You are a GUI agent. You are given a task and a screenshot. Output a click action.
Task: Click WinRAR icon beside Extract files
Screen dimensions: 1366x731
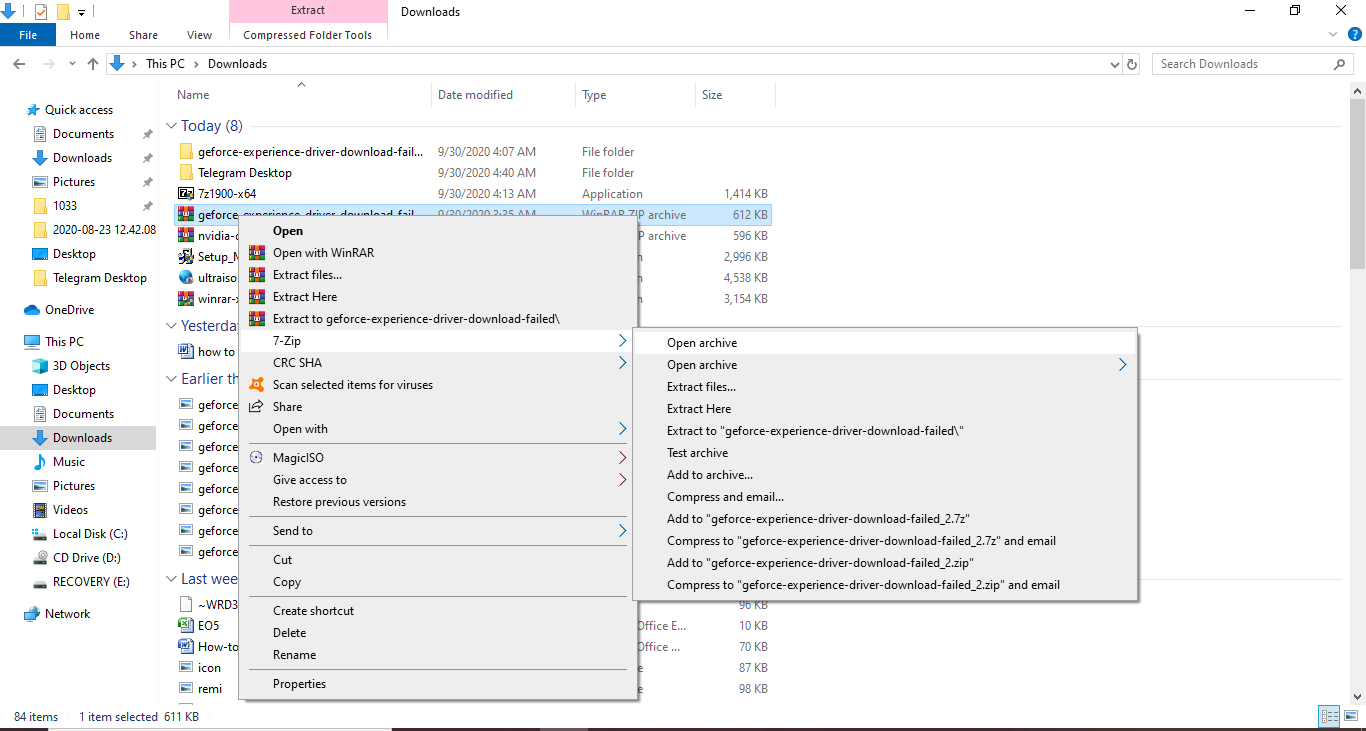tap(257, 275)
